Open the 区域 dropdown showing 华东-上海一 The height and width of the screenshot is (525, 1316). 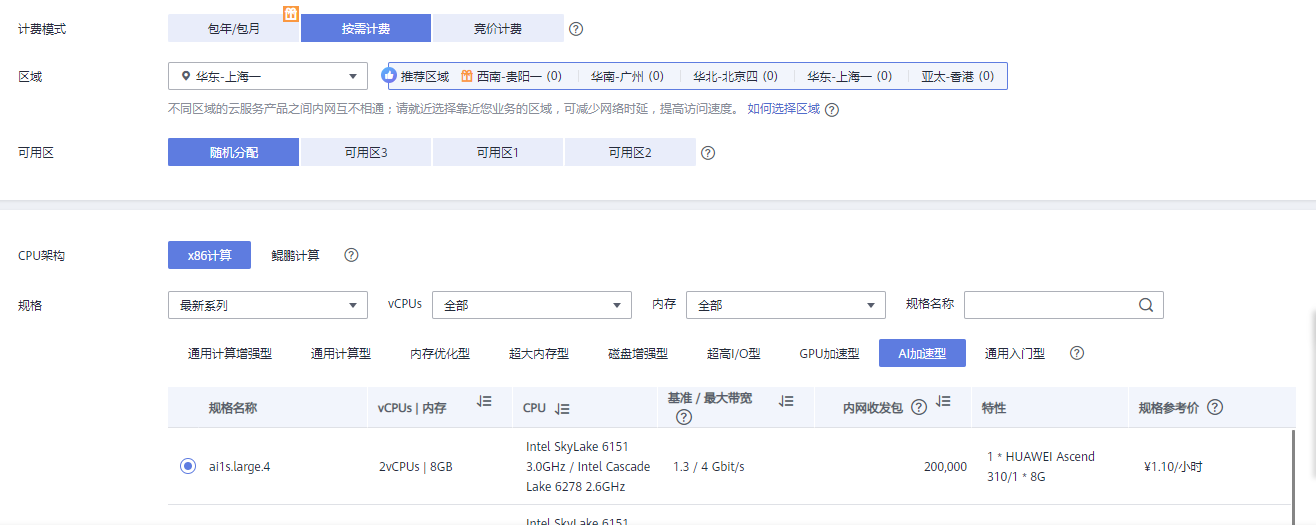268,76
